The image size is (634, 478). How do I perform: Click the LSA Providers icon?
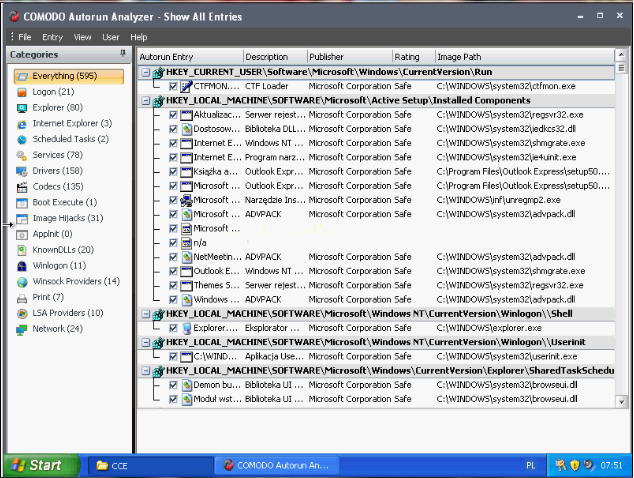tap(22, 313)
